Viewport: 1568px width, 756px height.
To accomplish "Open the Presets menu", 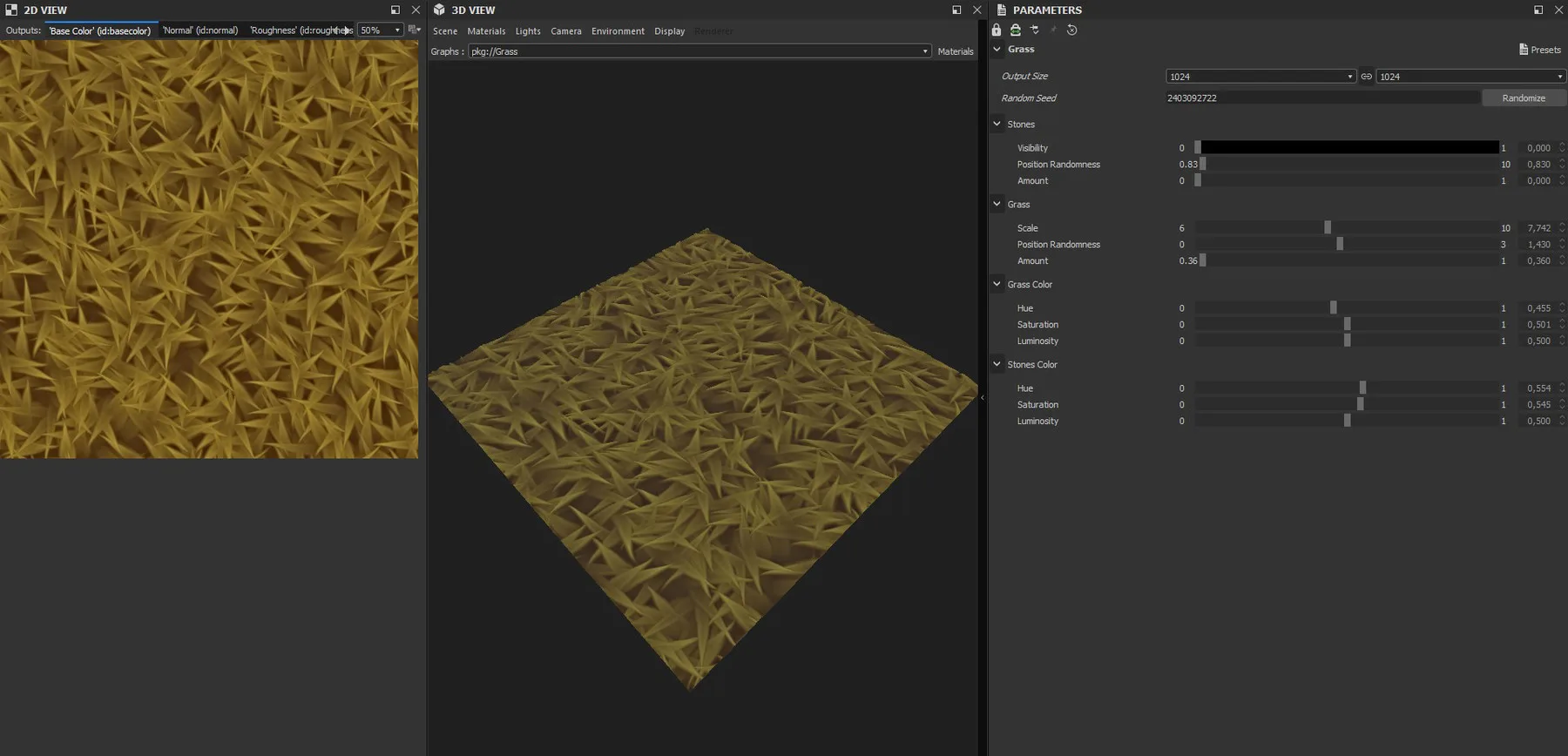I will pyautogui.click(x=1540, y=50).
